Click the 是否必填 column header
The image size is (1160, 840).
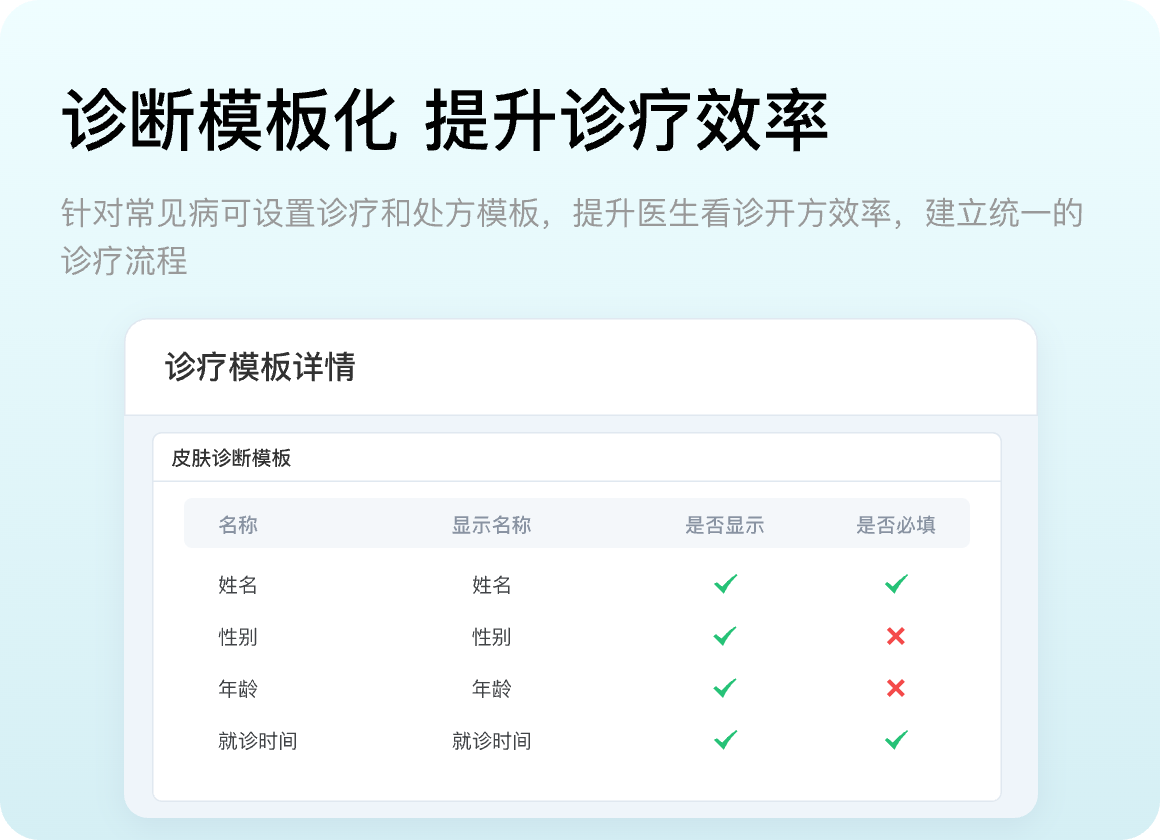(x=896, y=525)
